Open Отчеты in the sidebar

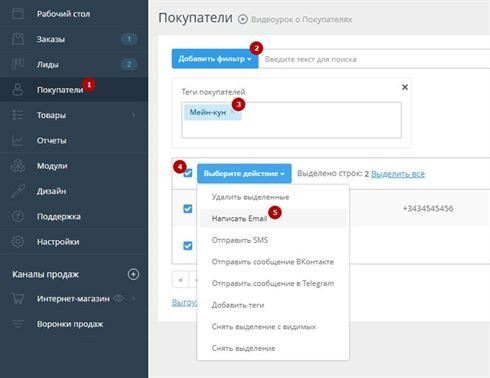[51, 141]
